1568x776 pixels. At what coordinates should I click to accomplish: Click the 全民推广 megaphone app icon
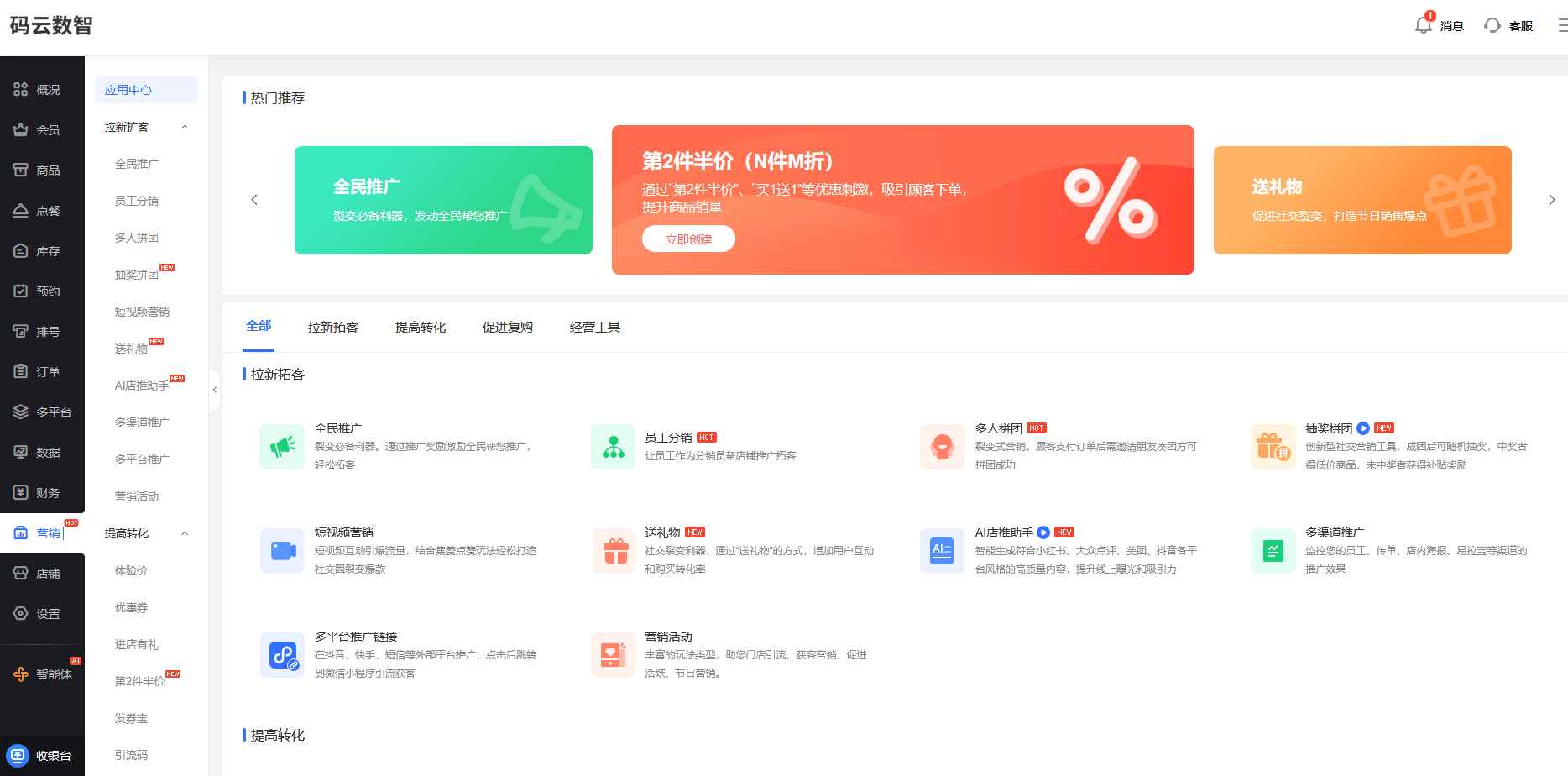coord(282,446)
